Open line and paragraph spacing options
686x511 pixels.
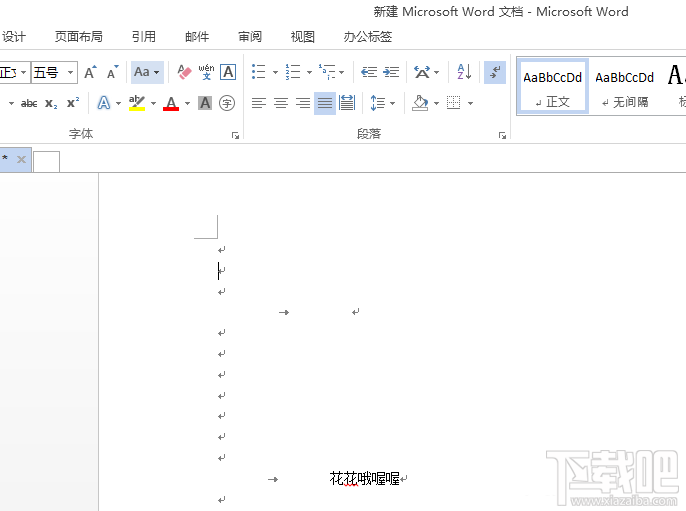tap(378, 103)
